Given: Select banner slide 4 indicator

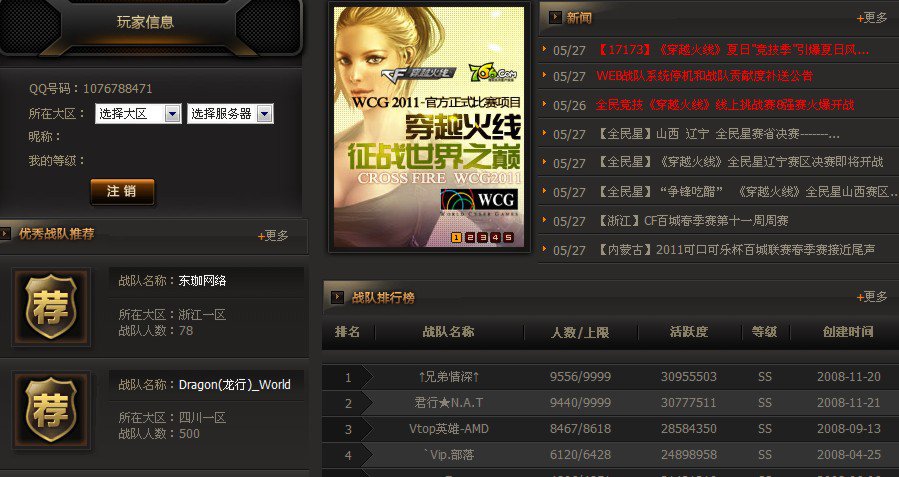Looking at the screenshot, I should click(x=495, y=237).
